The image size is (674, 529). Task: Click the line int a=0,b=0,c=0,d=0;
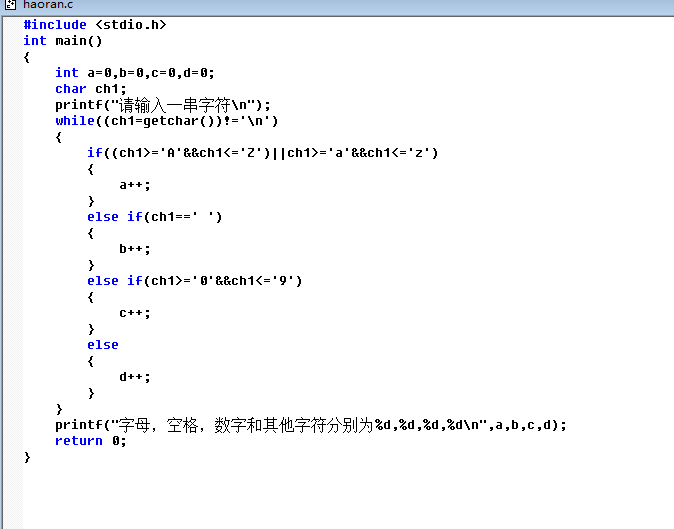click(x=135, y=73)
